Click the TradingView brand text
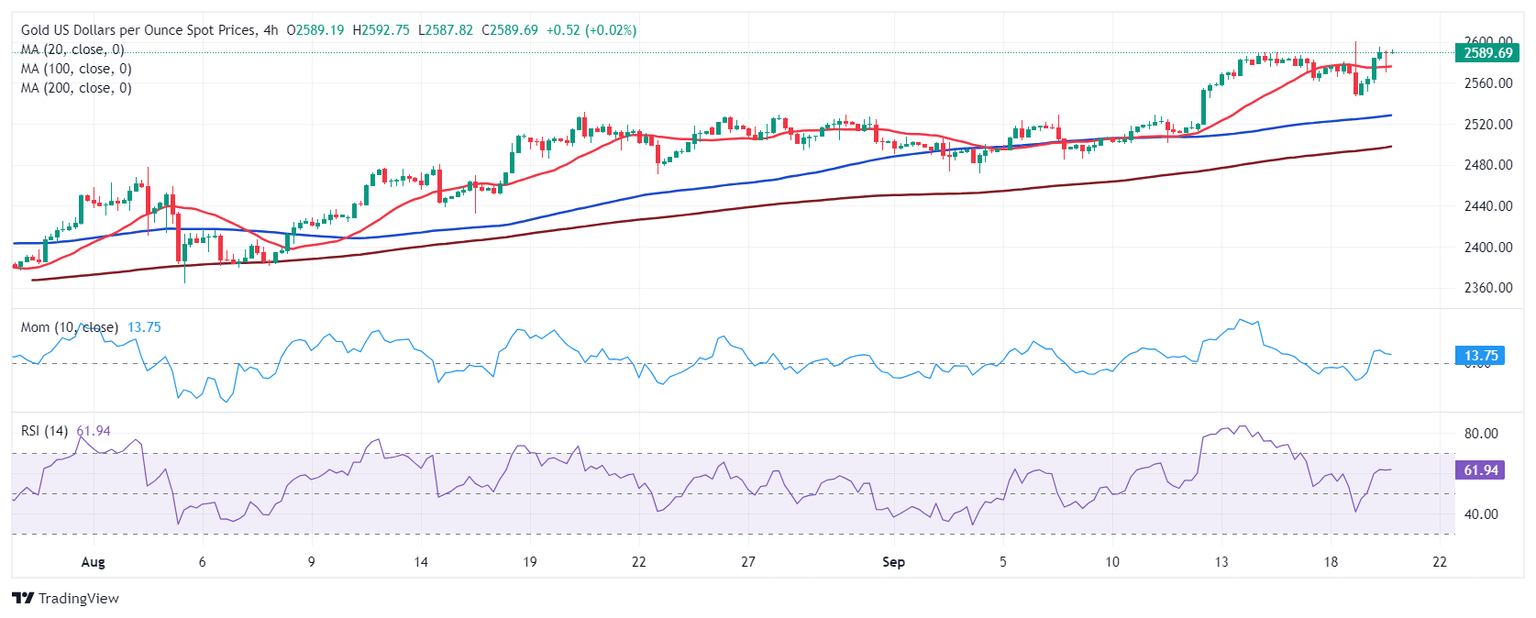The image size is (1536, 618). click(x=78, y=598)
